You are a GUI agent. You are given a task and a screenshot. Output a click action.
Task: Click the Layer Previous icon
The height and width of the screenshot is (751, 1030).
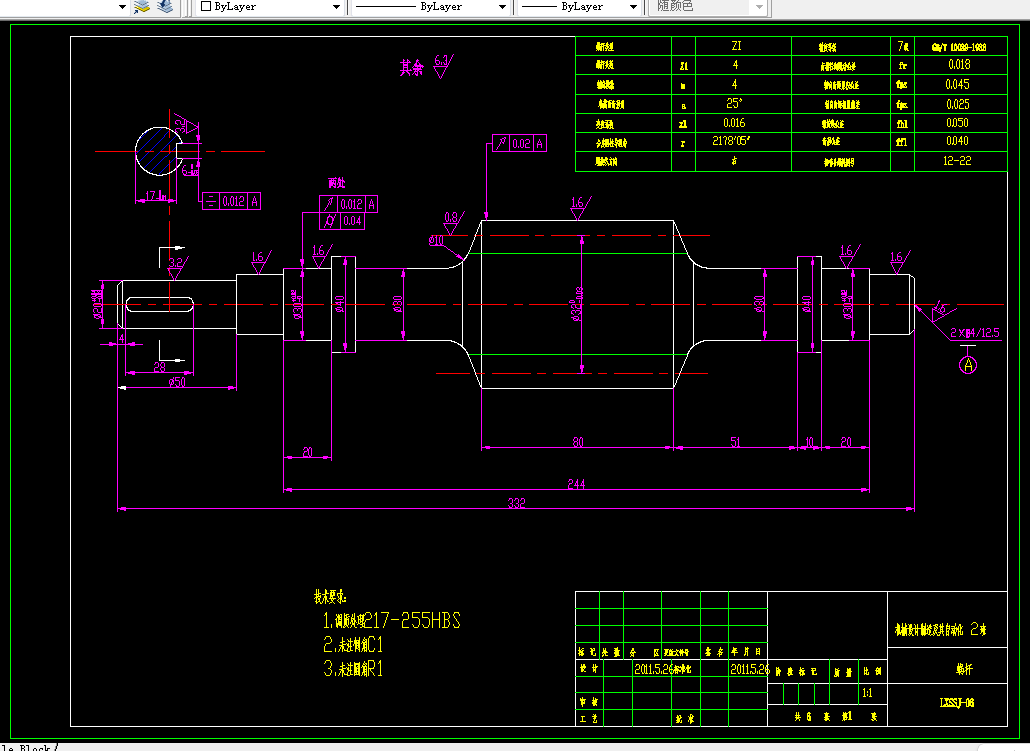165,7
